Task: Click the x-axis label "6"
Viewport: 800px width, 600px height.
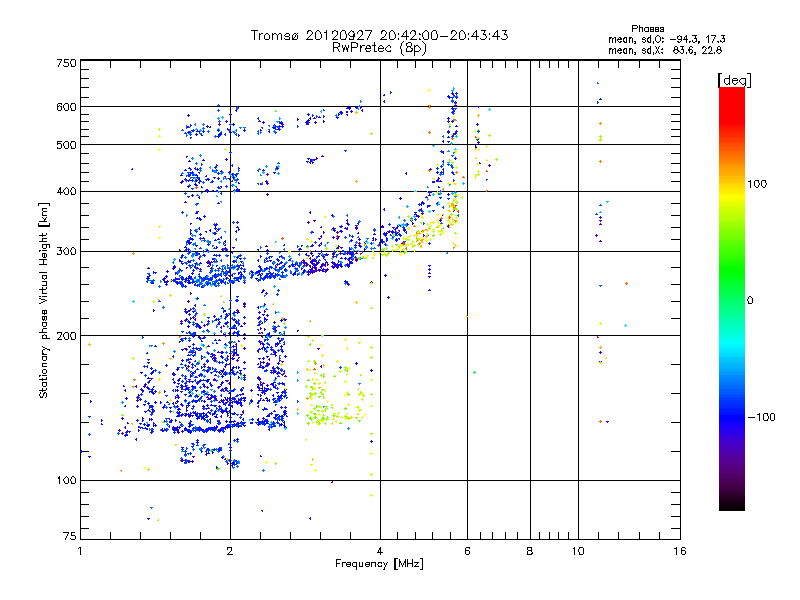Action: tap(467, 551)
